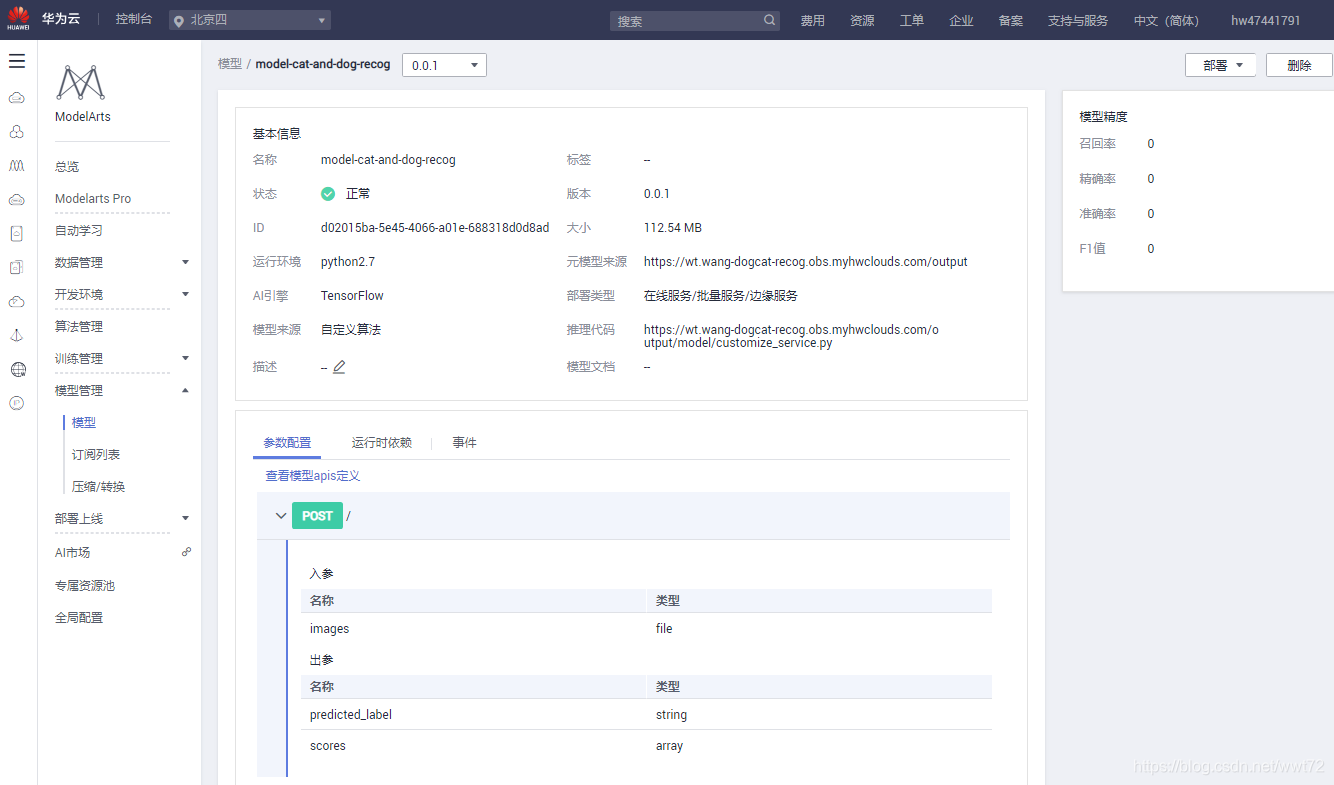Click the link icon beside AI市场
This screenshot has width=1334, height=785.
tap(186, 552)
